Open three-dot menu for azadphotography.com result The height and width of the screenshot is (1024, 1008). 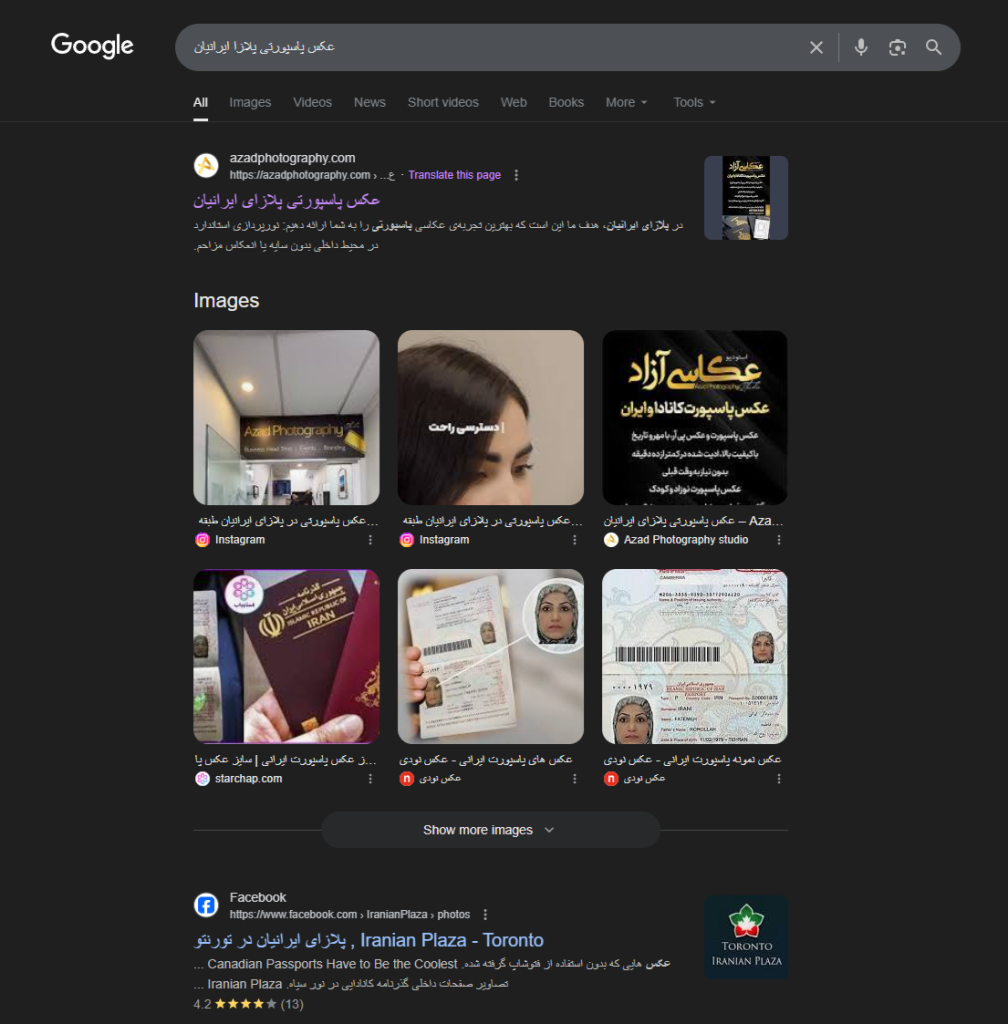pos(516,175)
